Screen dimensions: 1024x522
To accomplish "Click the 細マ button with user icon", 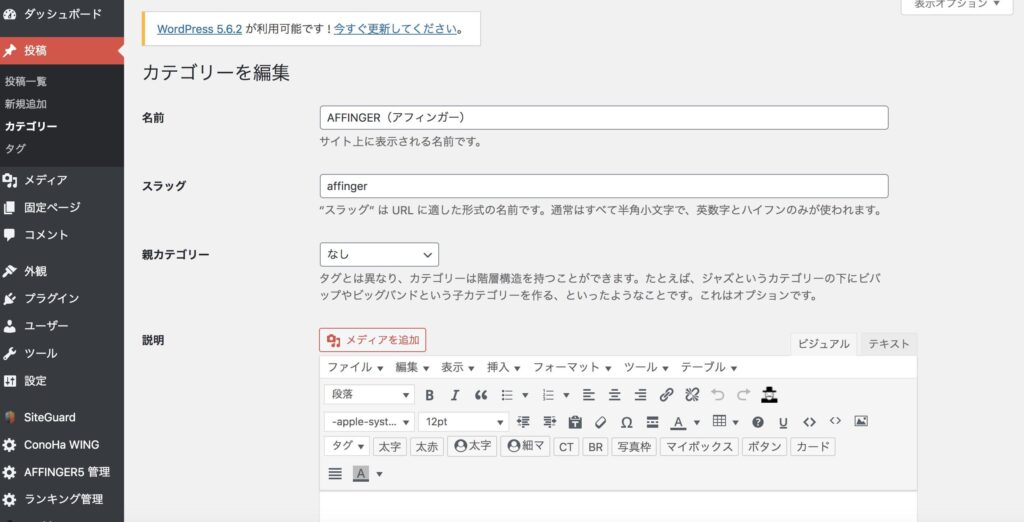I will click(525, 446).
